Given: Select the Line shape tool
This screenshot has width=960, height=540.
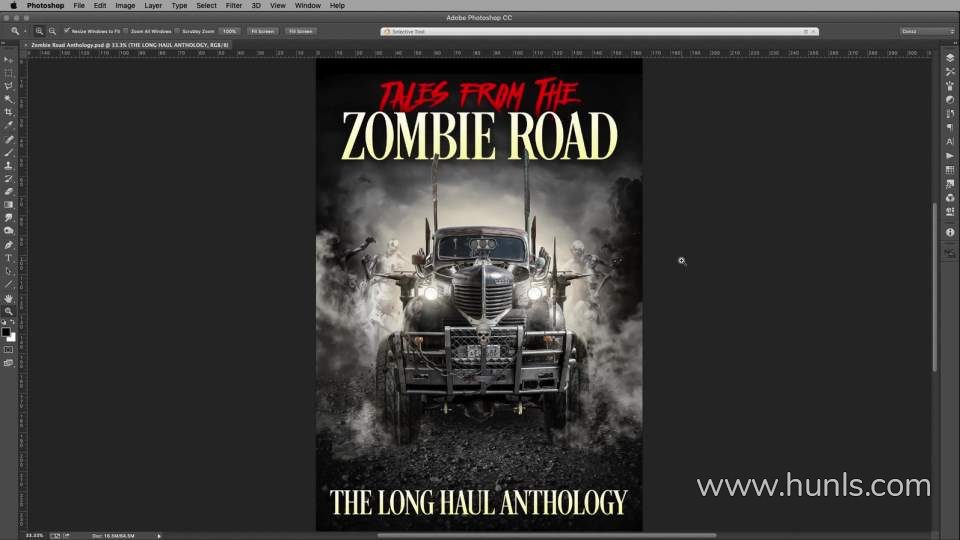Looking at the screenshot, I should 9,284.
